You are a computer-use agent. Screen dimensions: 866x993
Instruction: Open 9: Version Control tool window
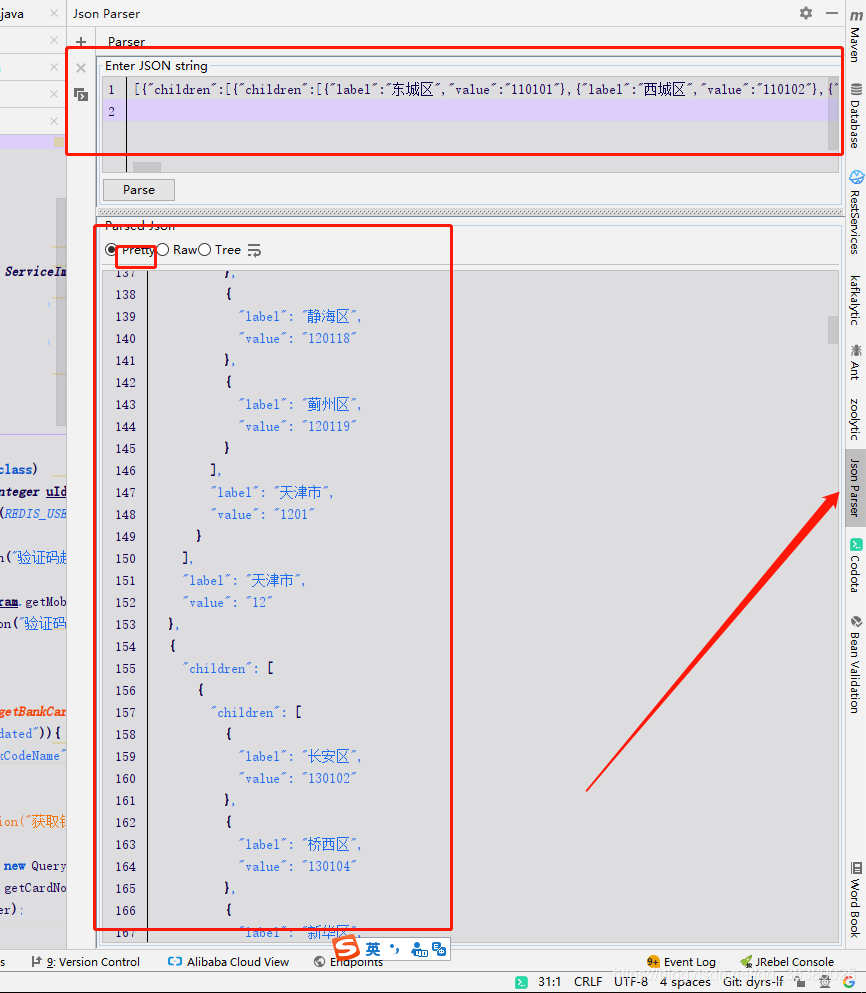86,962
